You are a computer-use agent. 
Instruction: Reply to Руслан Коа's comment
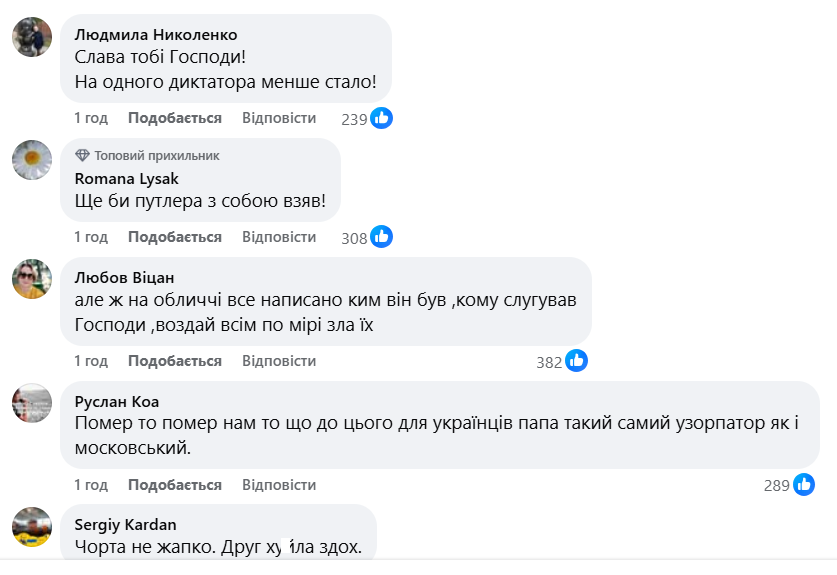tap(279, 485)
